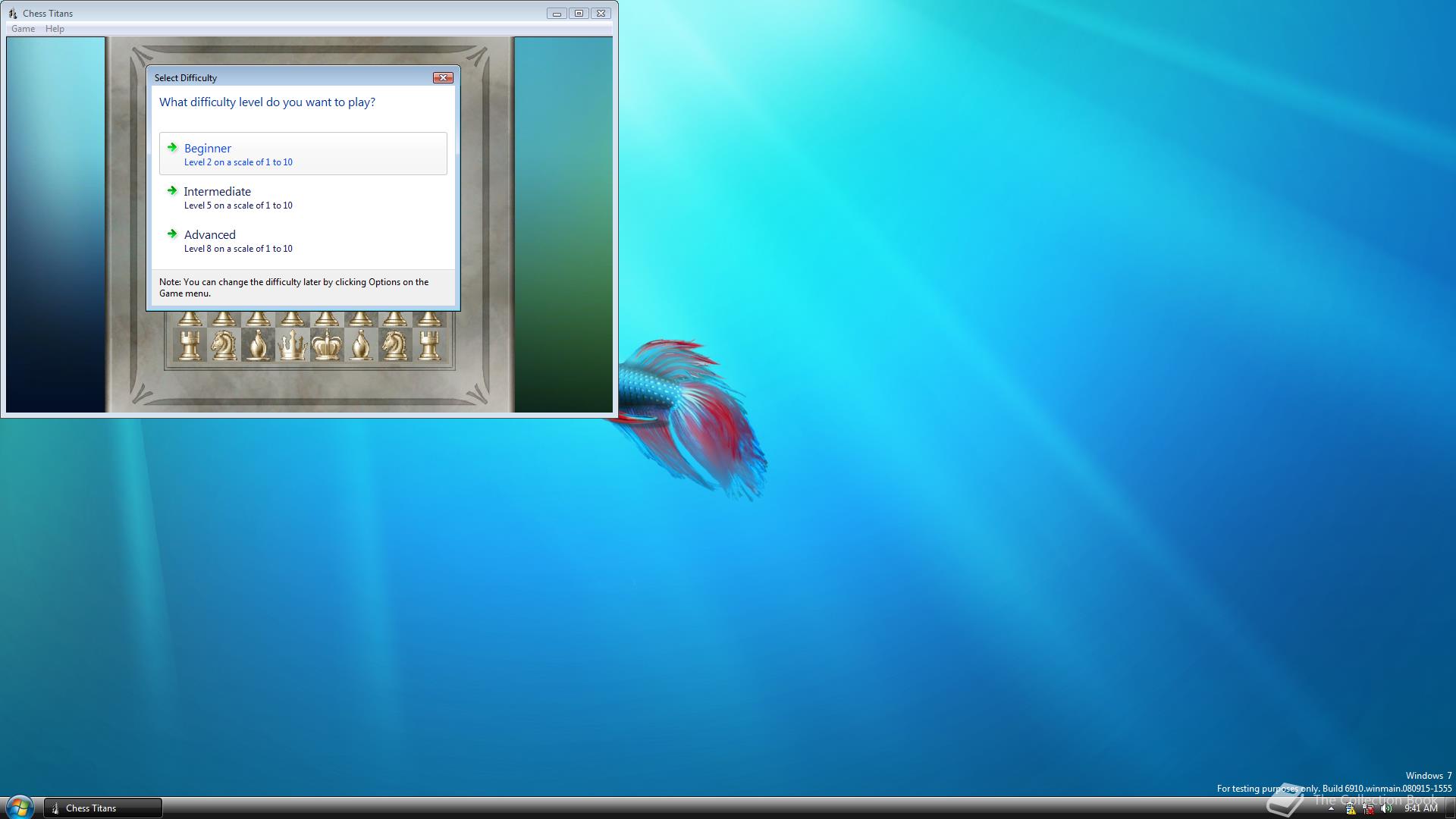Viewport: 1456px width, 819px height.
Task: Select the white rook on h1
Action: point(429,345)
